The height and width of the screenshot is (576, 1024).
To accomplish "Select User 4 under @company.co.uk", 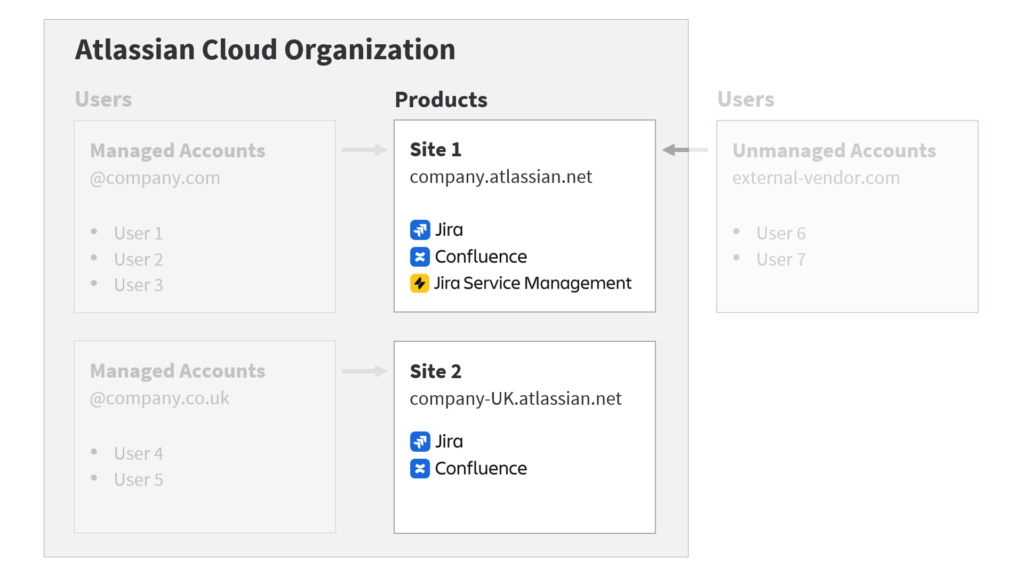I will pyautogui.click(x=138, y=454).
